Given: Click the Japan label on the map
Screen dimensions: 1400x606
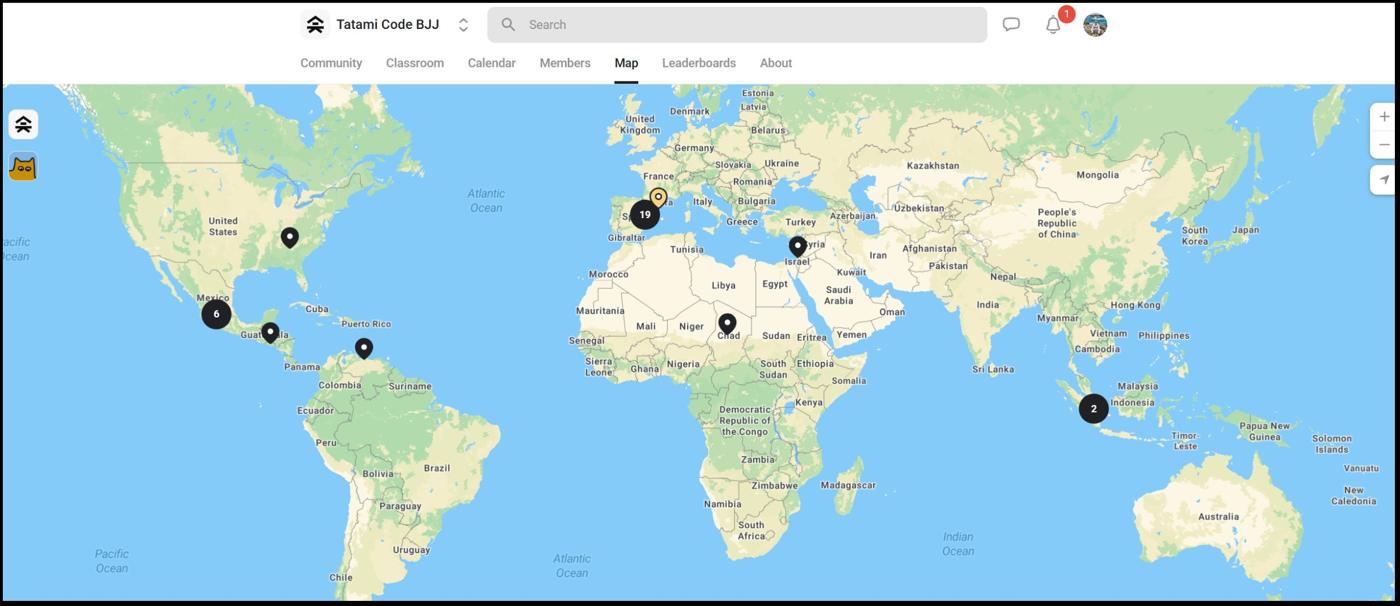Looking at the screenshot, I should click(1245, 230).
